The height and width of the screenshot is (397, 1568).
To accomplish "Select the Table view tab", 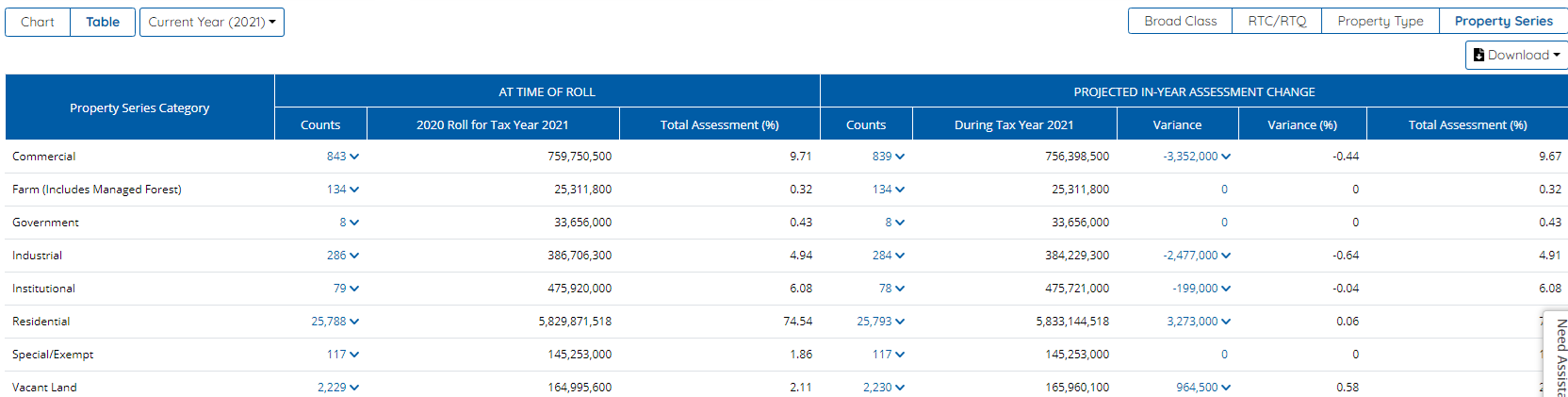I will point(103,22).
